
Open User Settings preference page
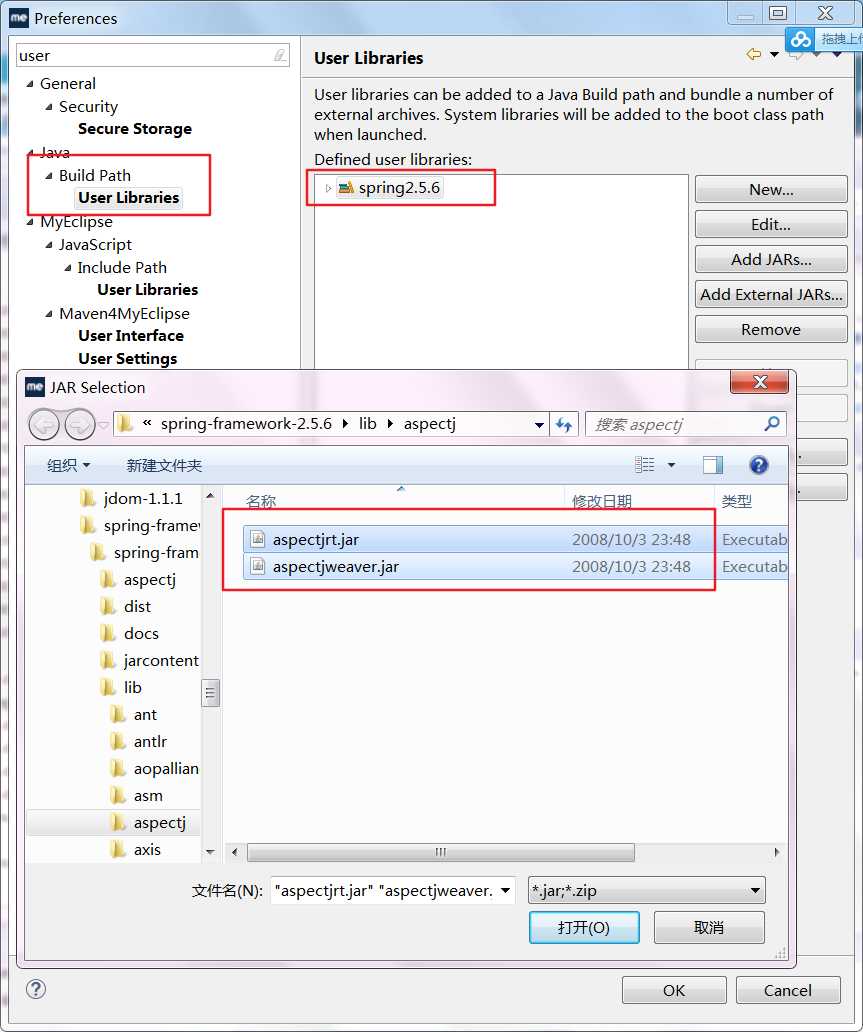point(128,359)
